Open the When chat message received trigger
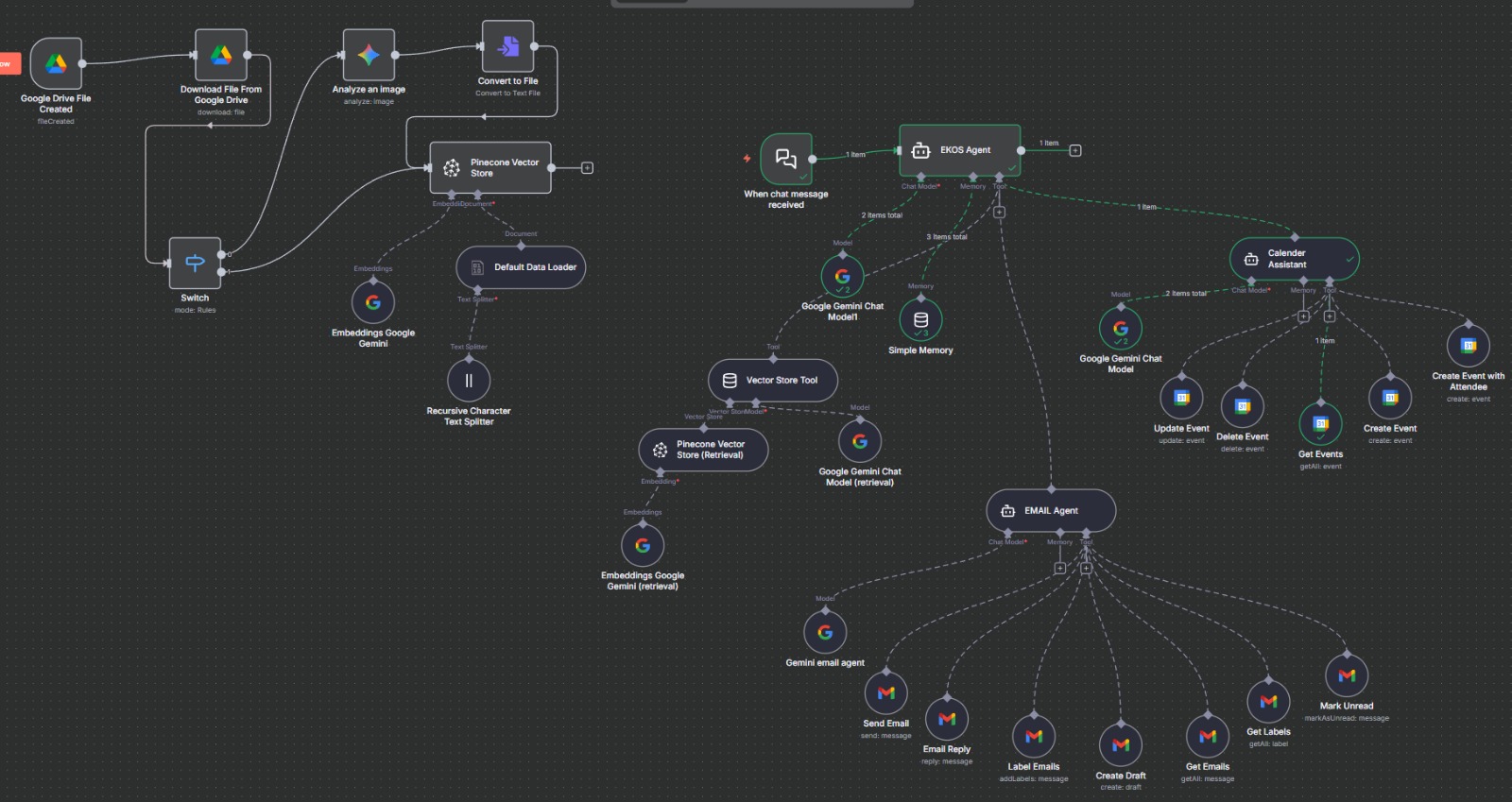 click(786, 159)
